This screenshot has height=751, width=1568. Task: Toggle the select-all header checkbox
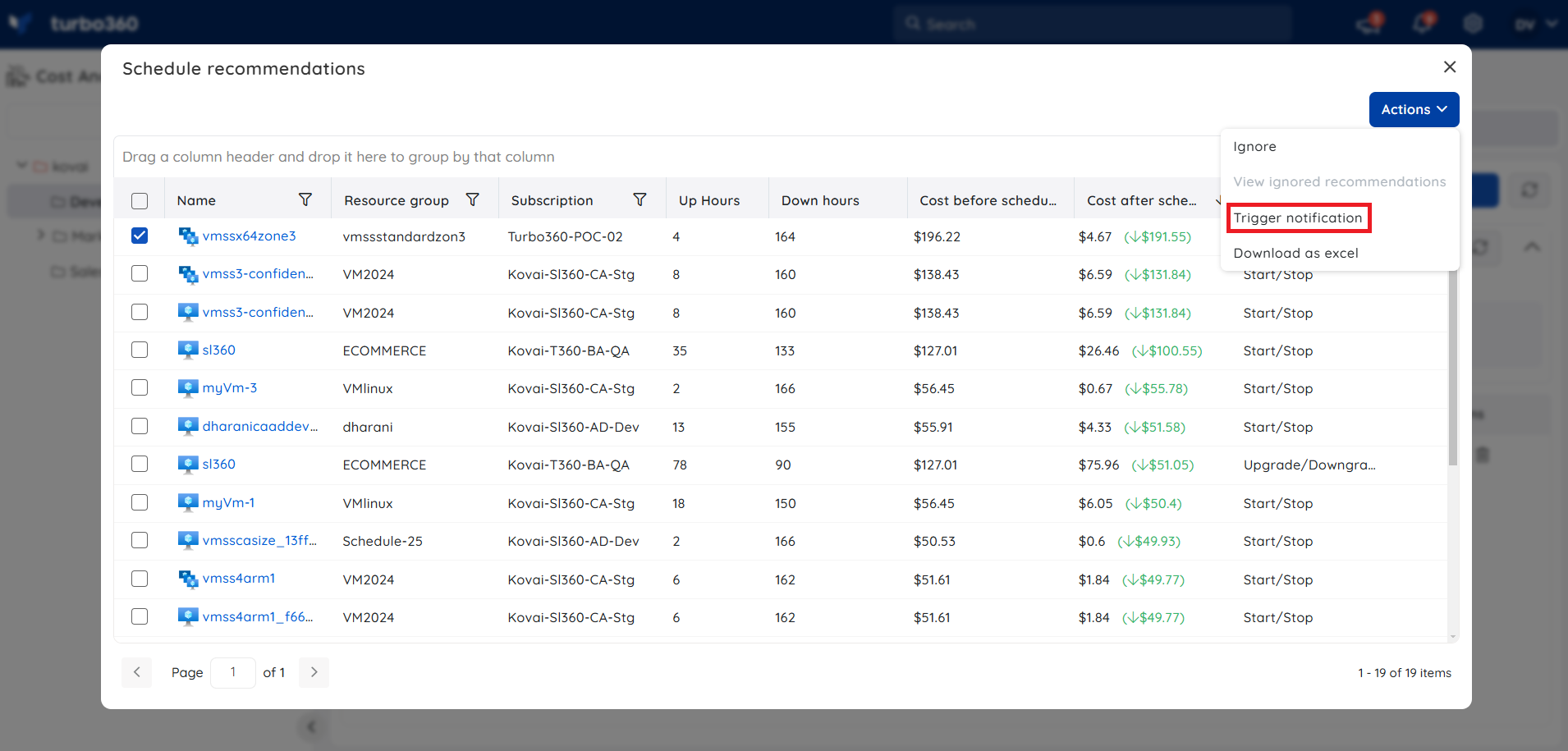[x=140, y=201]
